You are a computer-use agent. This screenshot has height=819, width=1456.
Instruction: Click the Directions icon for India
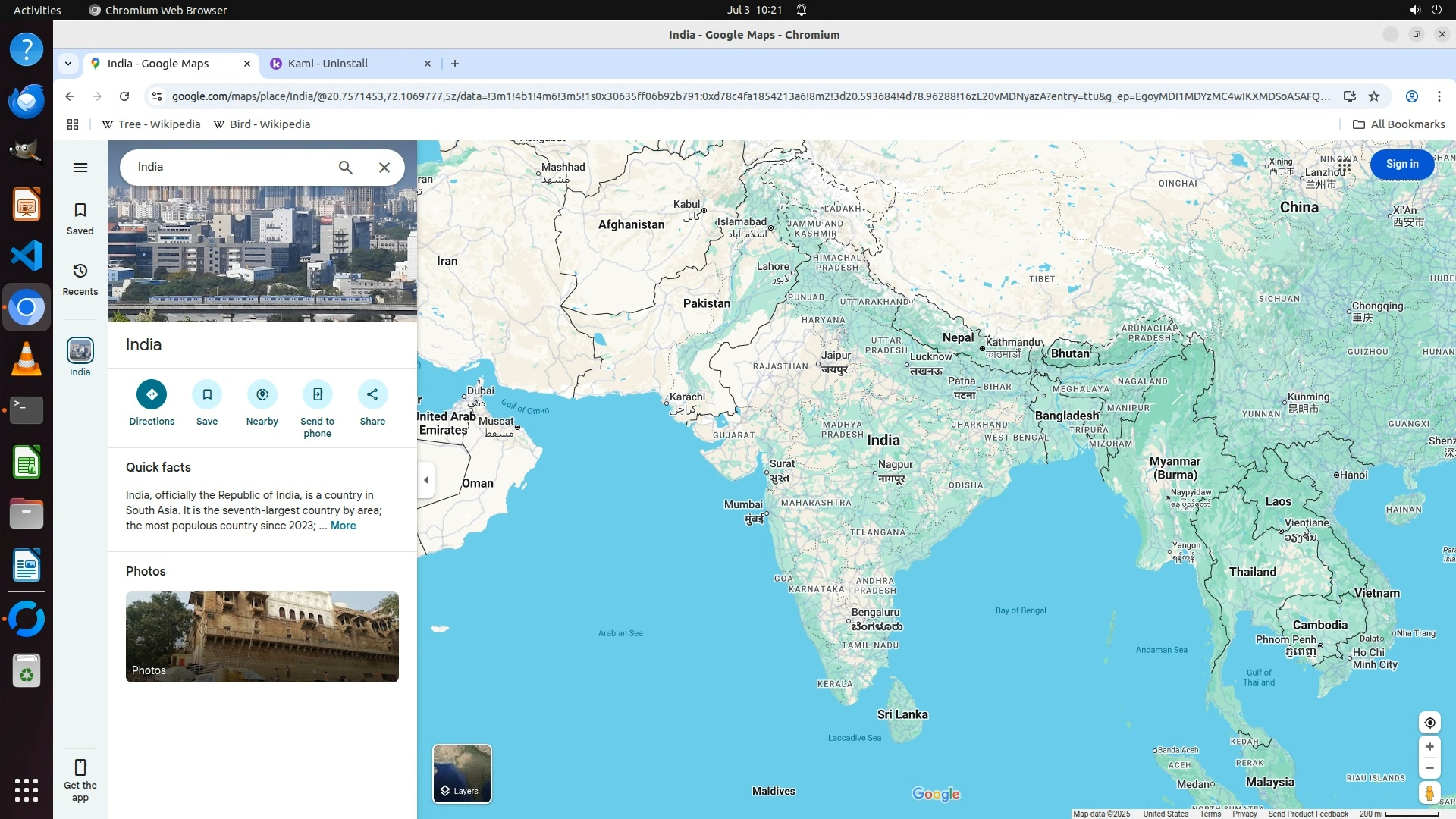(x=152, y=394)
